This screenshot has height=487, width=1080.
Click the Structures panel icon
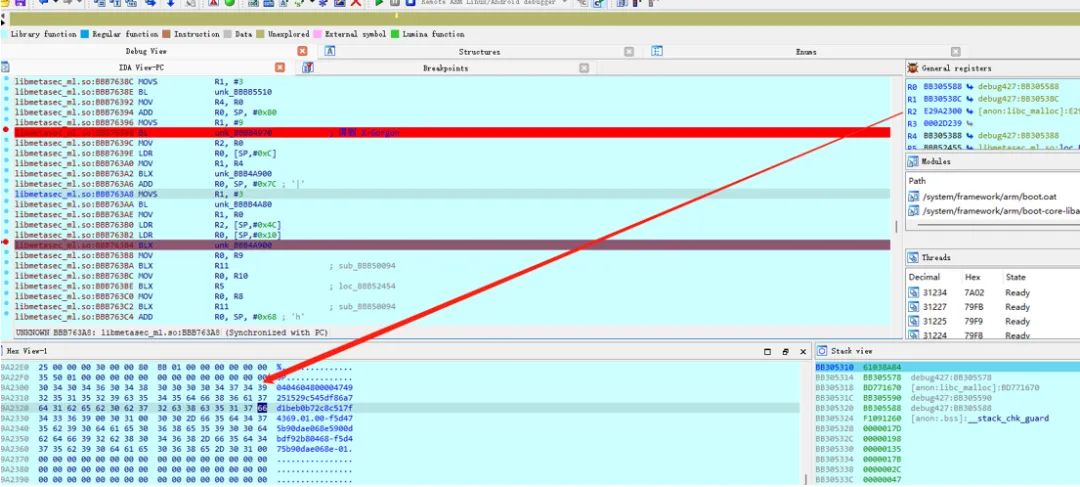click(330, 51)
